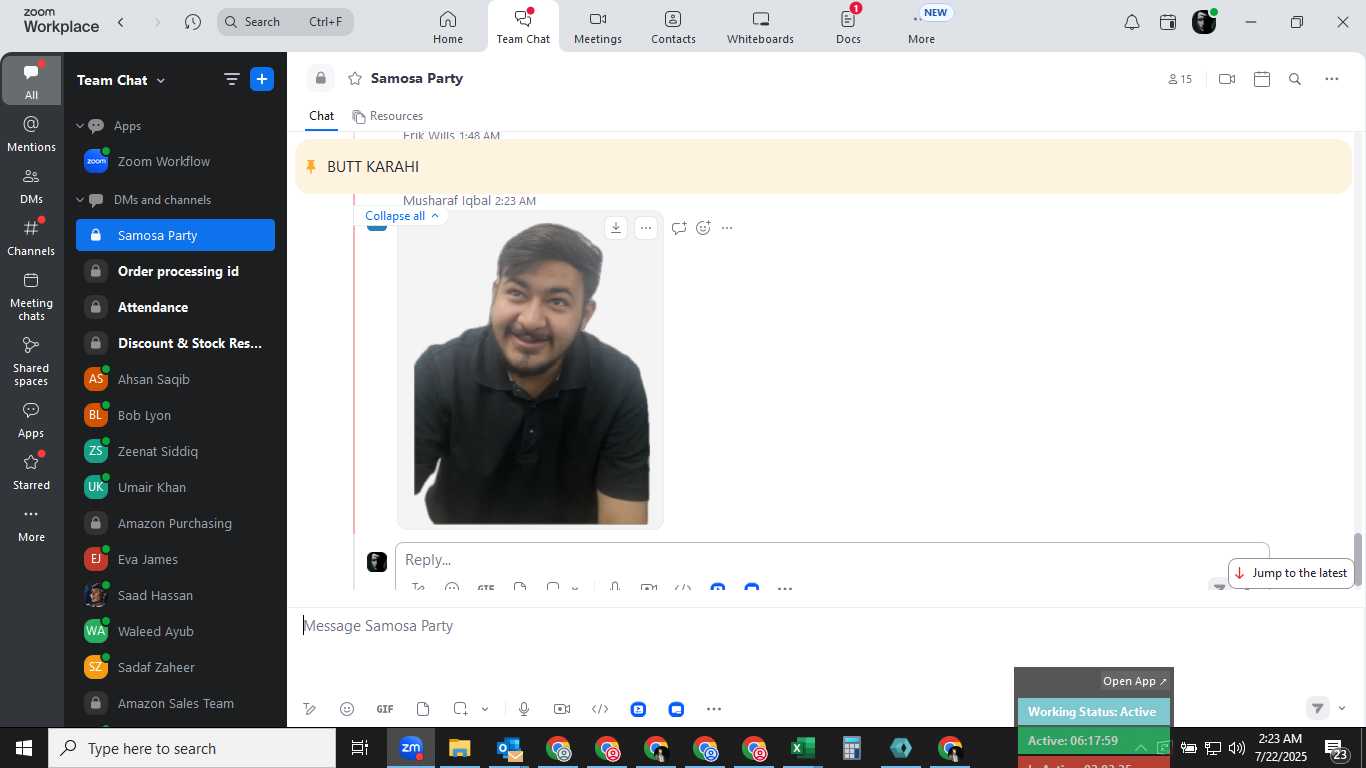Go to the Home tab
The width and height of the screenshot is (1366, 768).
coord(448,27)
